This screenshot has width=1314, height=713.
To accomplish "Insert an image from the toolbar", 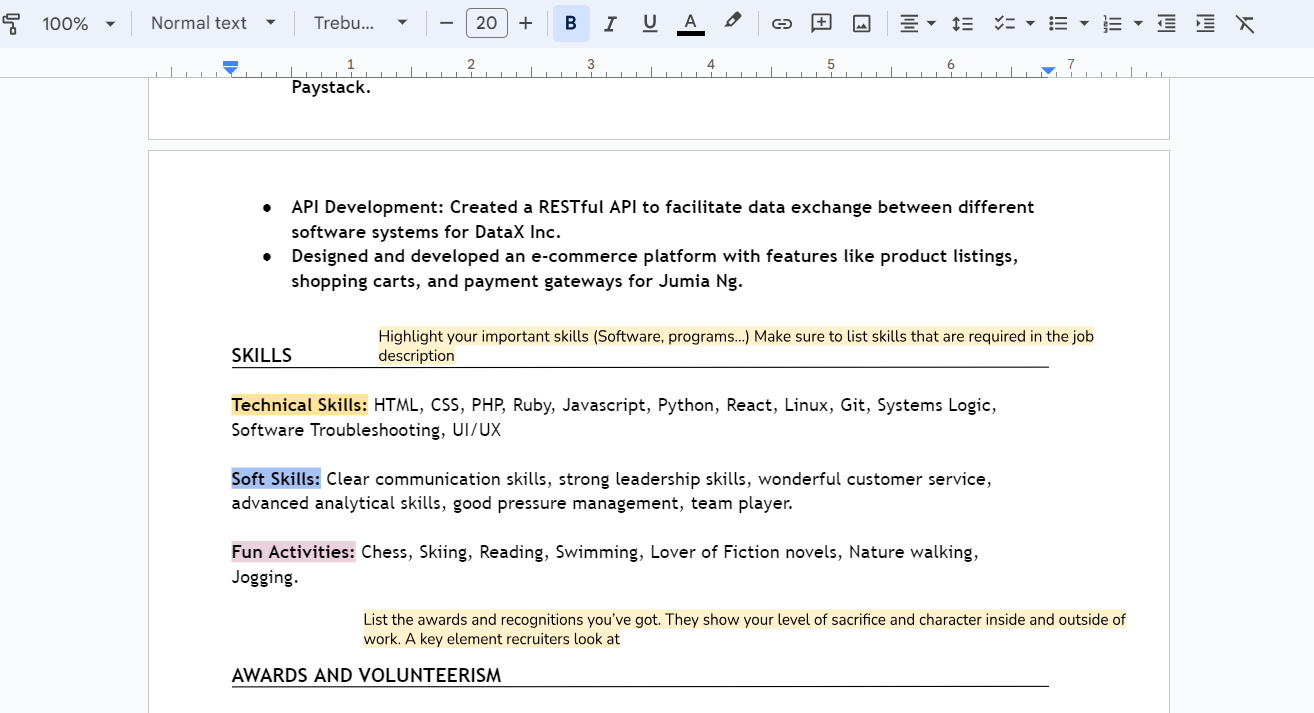I will 862,23.
